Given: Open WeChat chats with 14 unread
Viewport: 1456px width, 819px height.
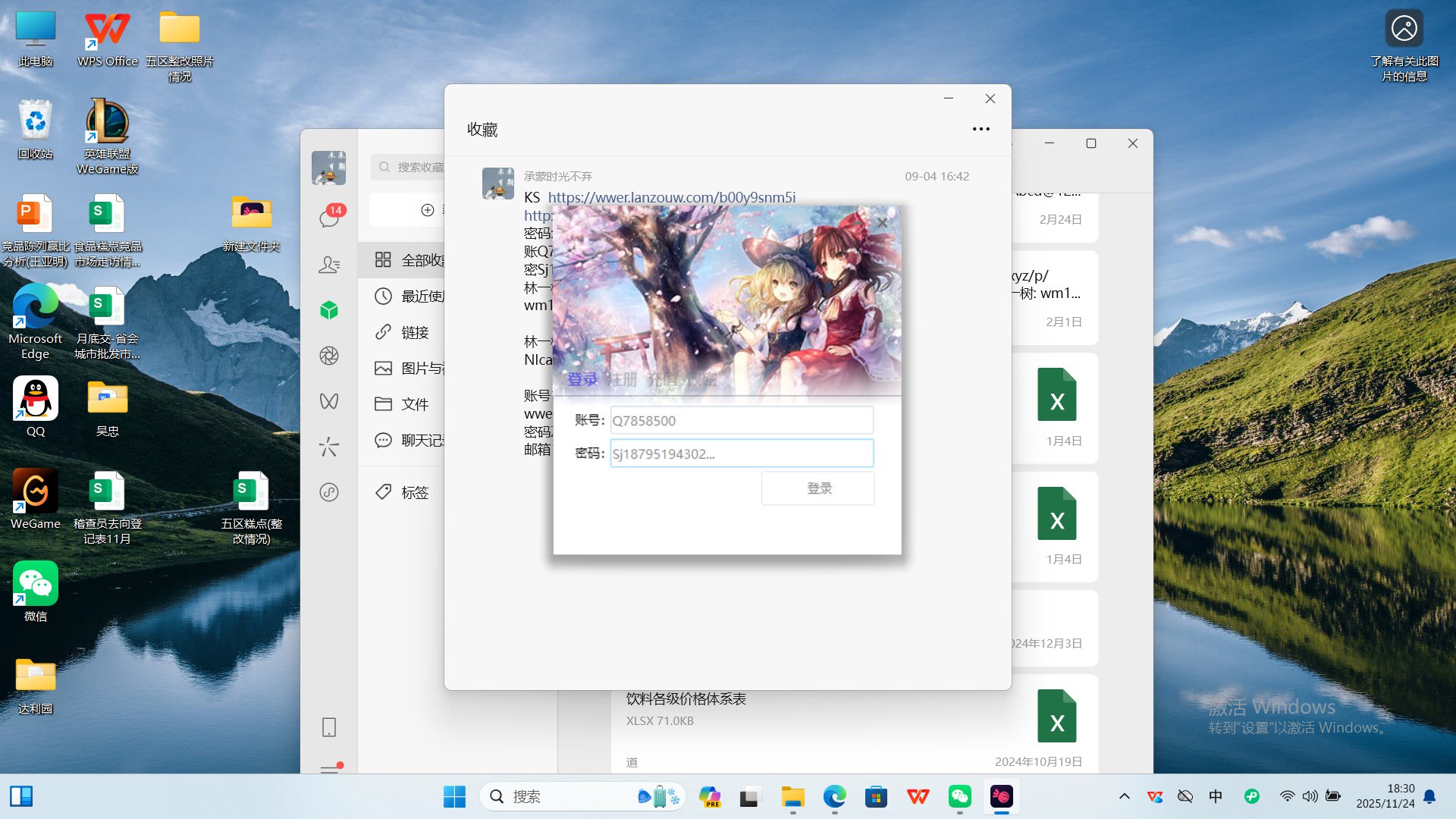Looking at the screenshot, I should 329,218.
